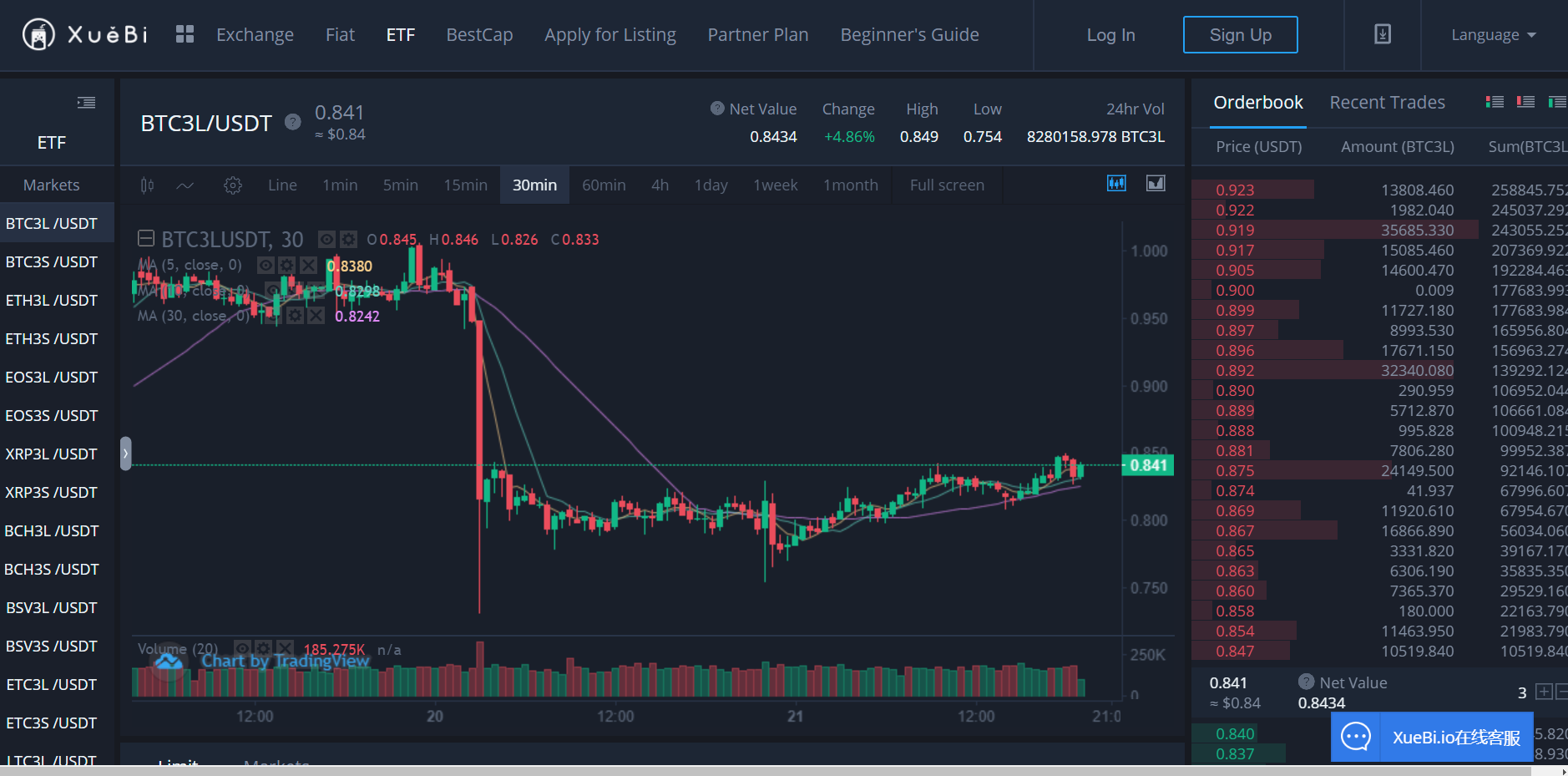Switch to the depth chart view icon
This screenshot has height=776, width=1568.
coord(1156,184)
